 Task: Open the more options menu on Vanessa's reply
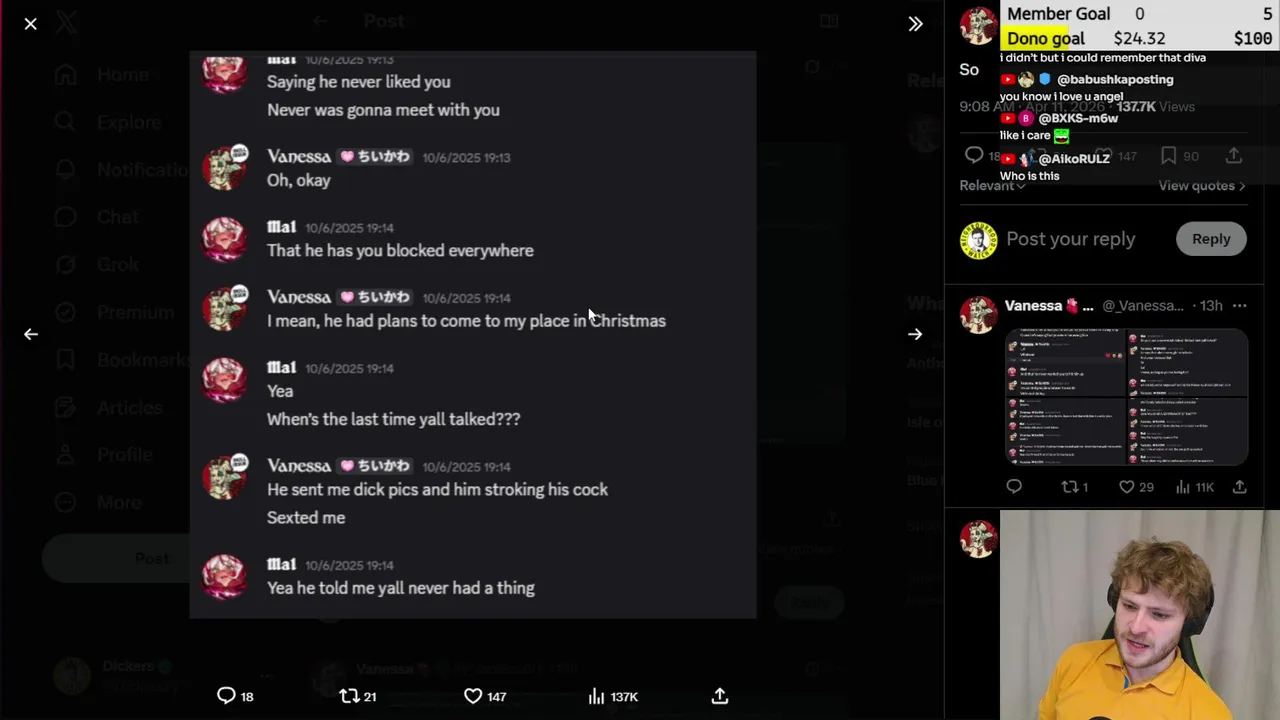pos(1240,306)
